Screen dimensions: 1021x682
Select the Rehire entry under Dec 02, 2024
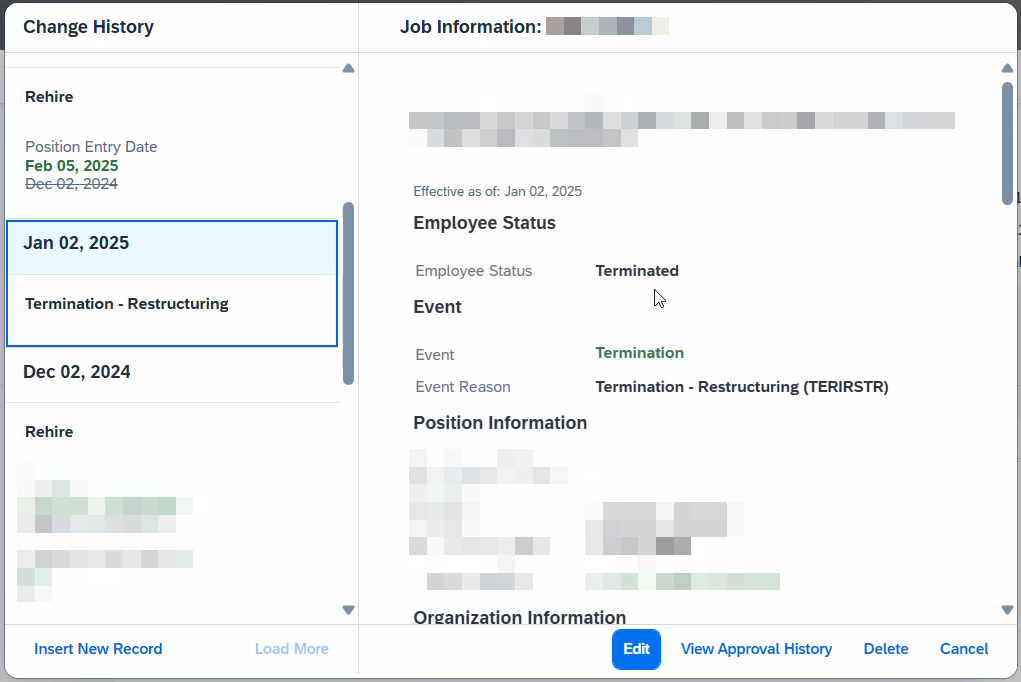49,432
